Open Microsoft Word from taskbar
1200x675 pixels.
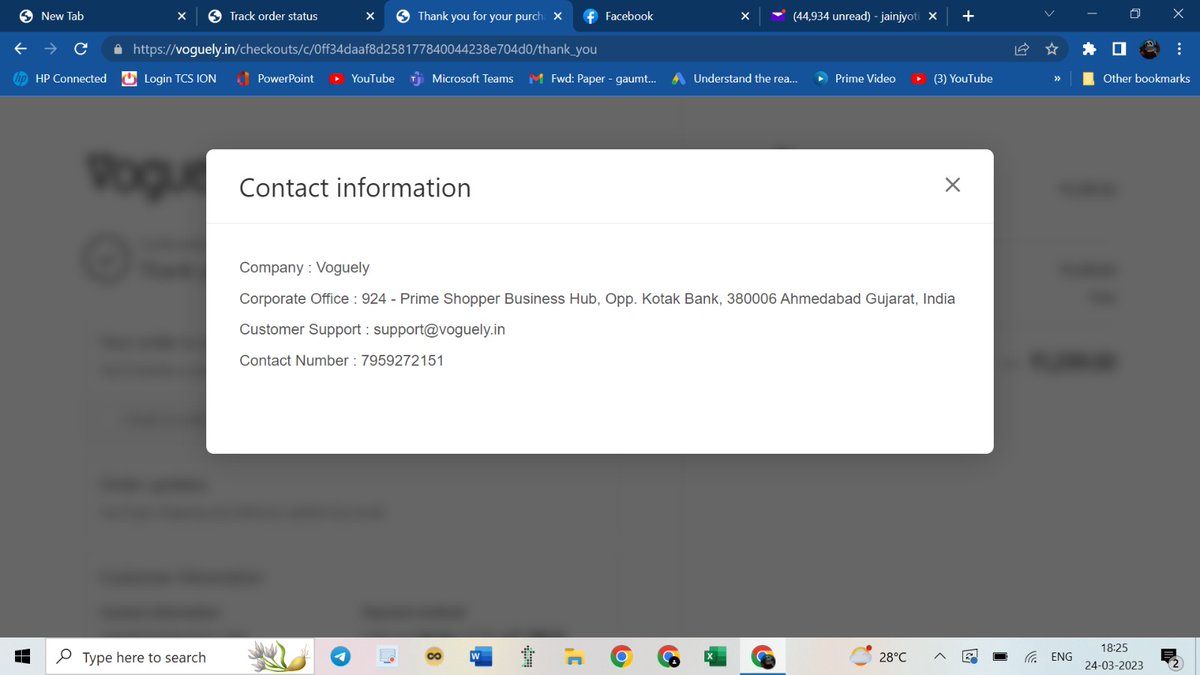[481, 656]
